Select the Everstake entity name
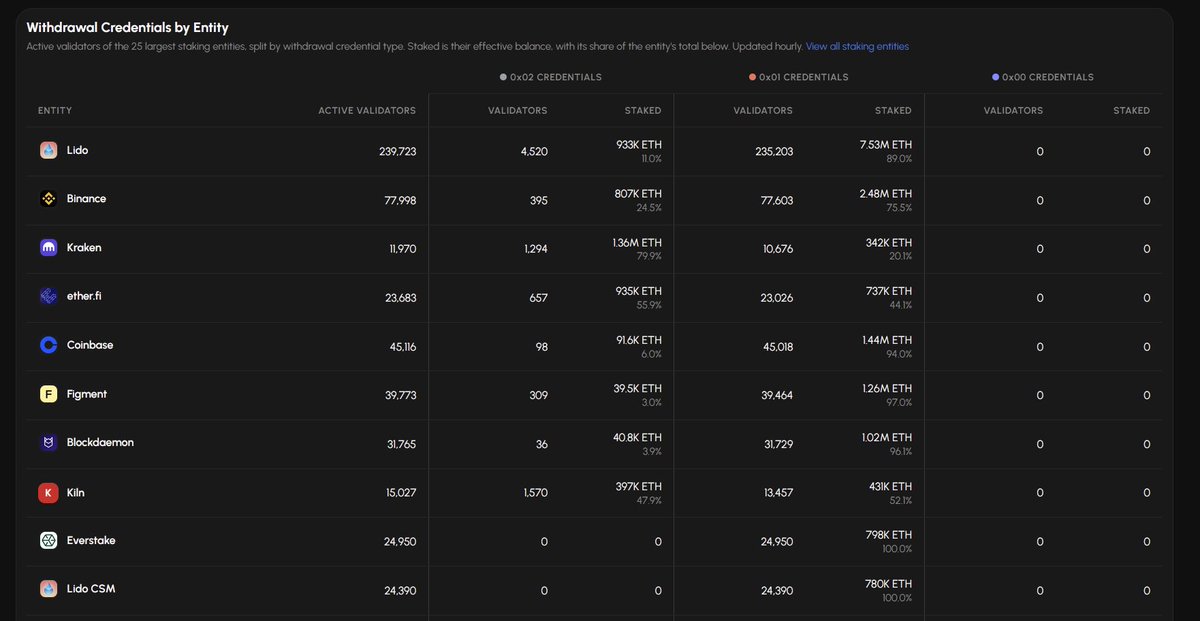 (x=92, y=540)
